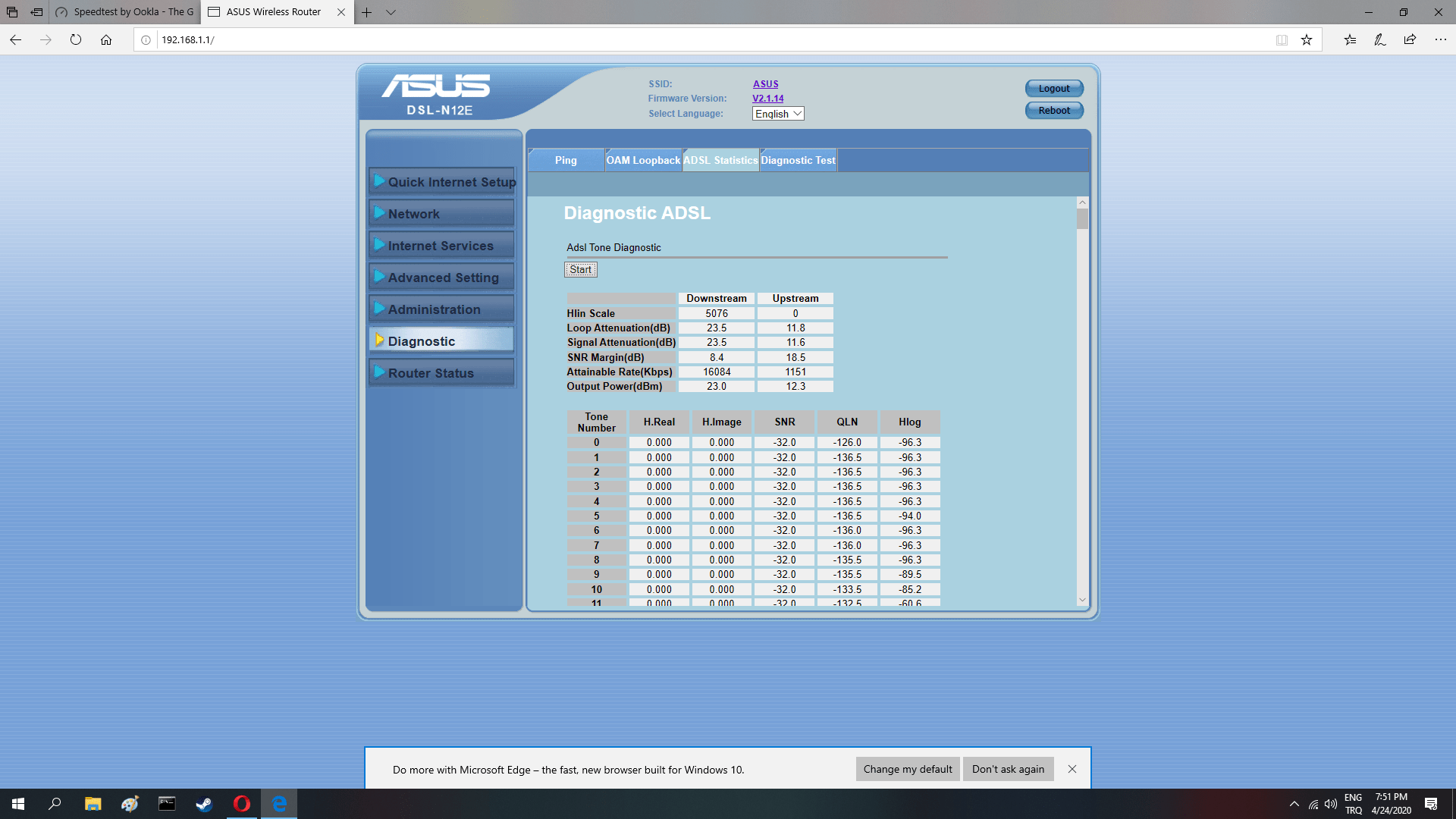The width and height of the screenshot is (1456, 819).
Task: Open File Explorer from taskbar
Action: (x=93, y=804)
